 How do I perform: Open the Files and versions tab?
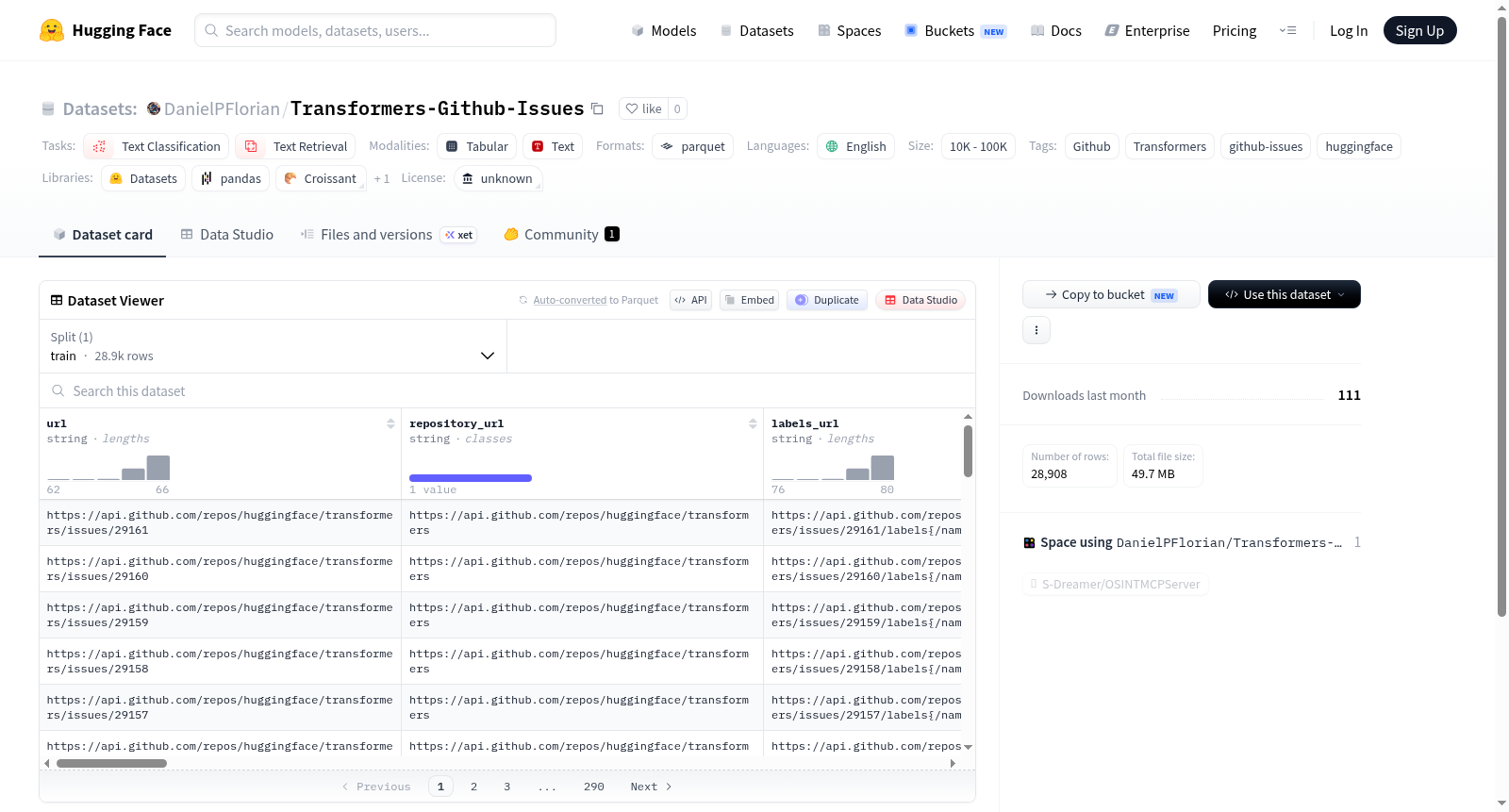pyautogui.click(x=389, y=235)
